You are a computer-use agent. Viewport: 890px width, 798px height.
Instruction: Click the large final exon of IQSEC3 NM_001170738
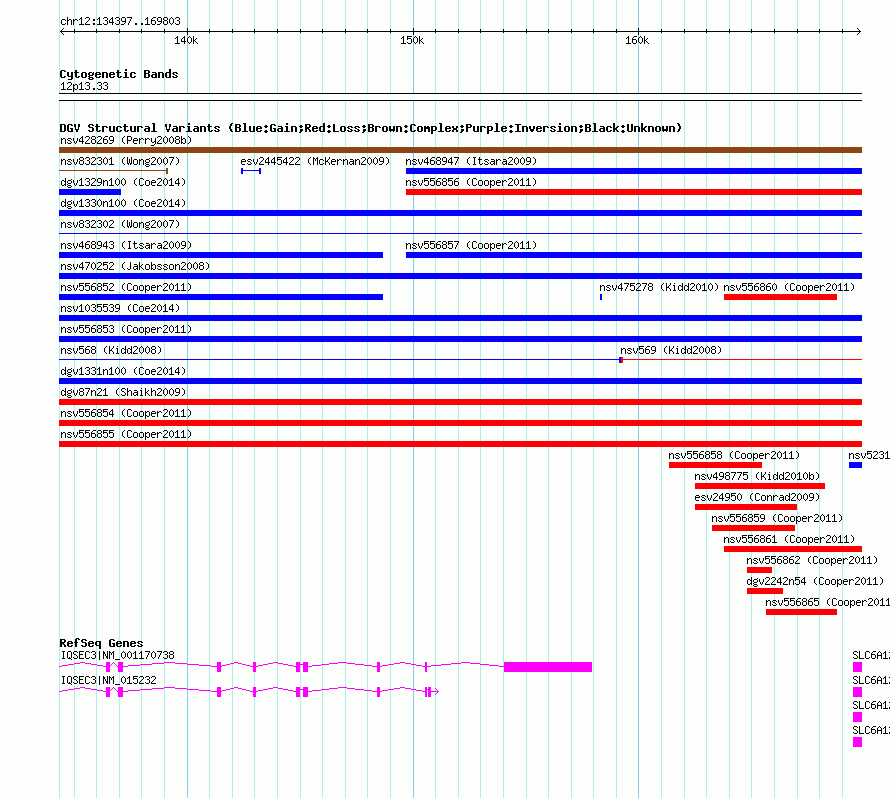click(548, 667)
